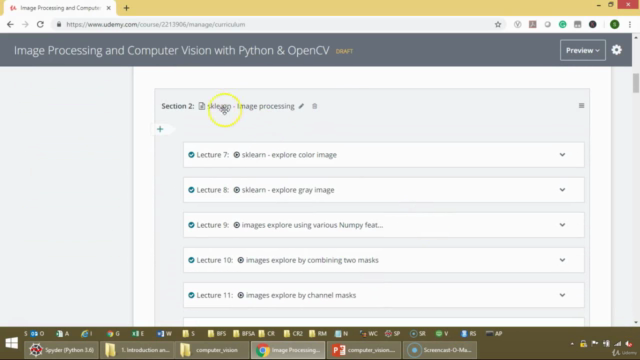This screenshot has height=360, width=640.
Task: Click the Lecture 9 video play icon
Action: 236,225
